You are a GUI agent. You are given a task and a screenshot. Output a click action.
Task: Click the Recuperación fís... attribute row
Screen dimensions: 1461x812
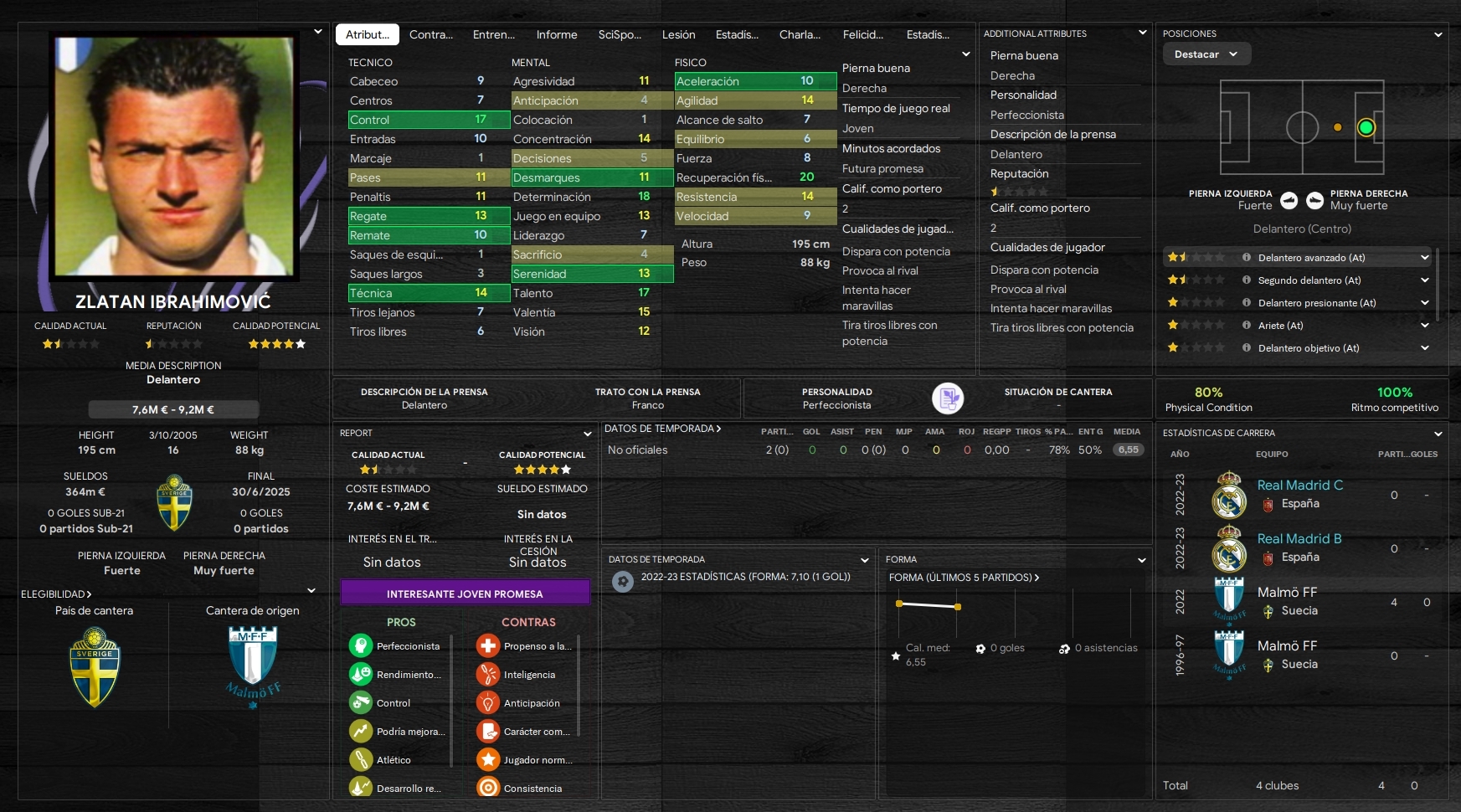(756, 177)
